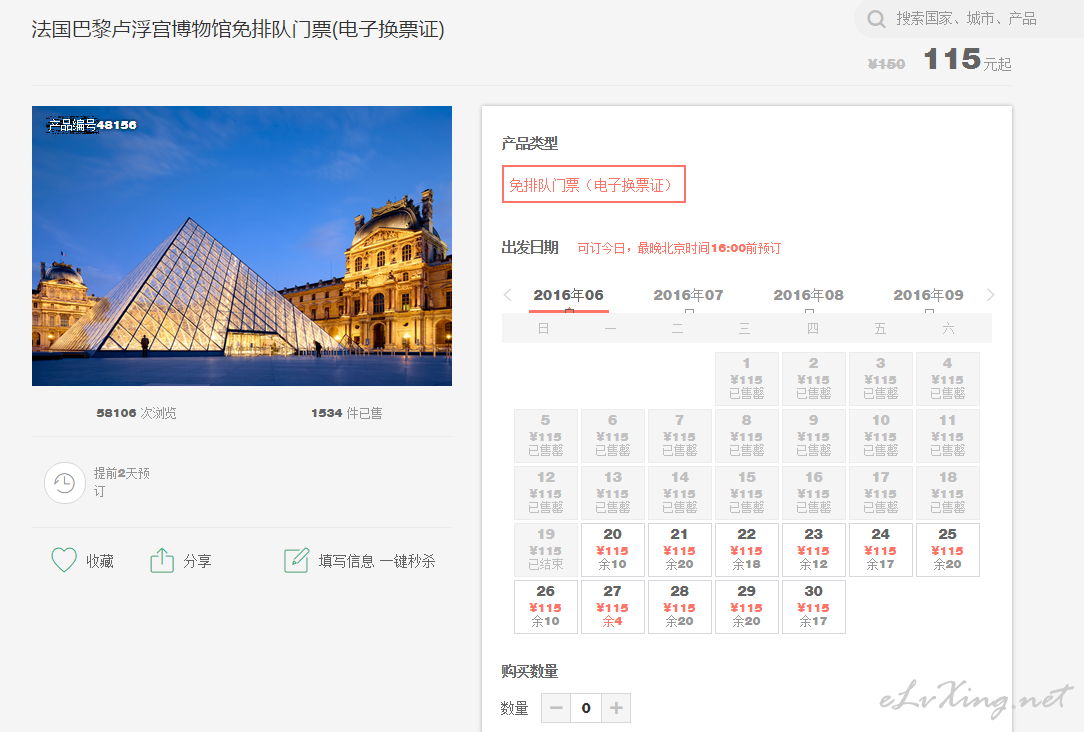Click the 产品编号48156 label on photo
The width and height of the screenshot is (1084, 732).
(92, 125)
